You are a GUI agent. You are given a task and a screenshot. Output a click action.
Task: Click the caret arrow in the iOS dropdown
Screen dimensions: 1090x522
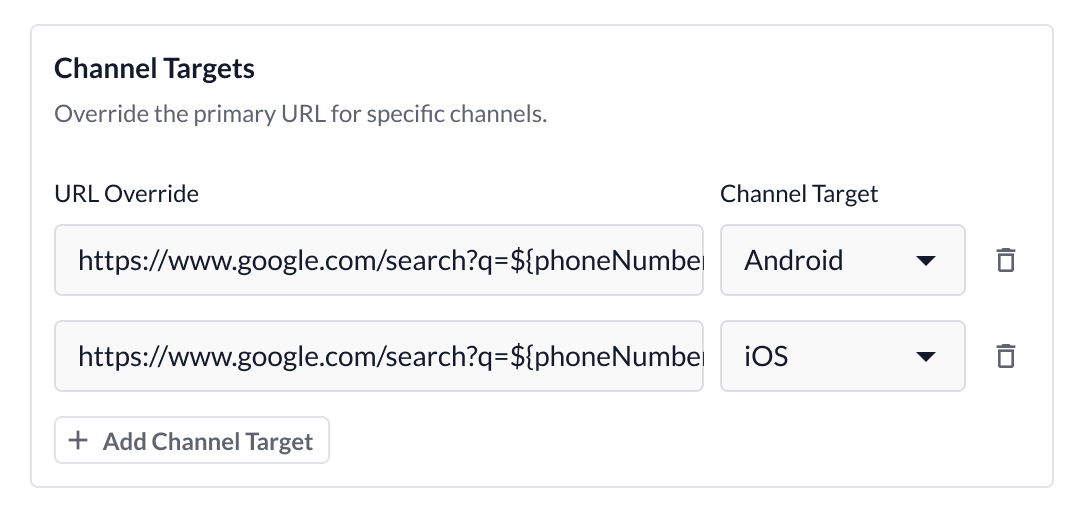[x=925, y=356]
